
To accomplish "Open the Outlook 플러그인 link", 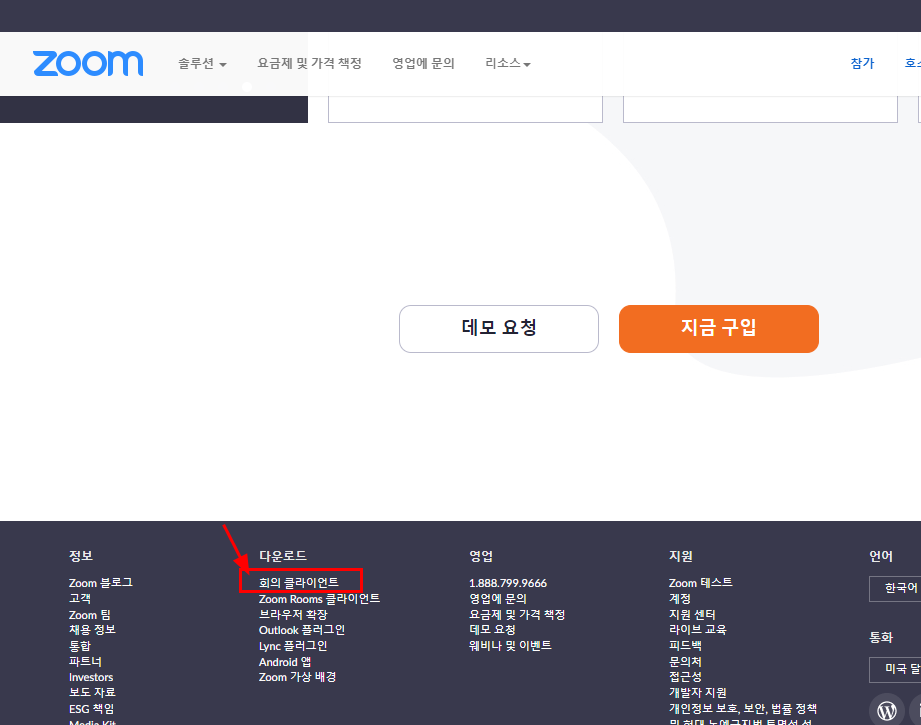I will 303,629.
